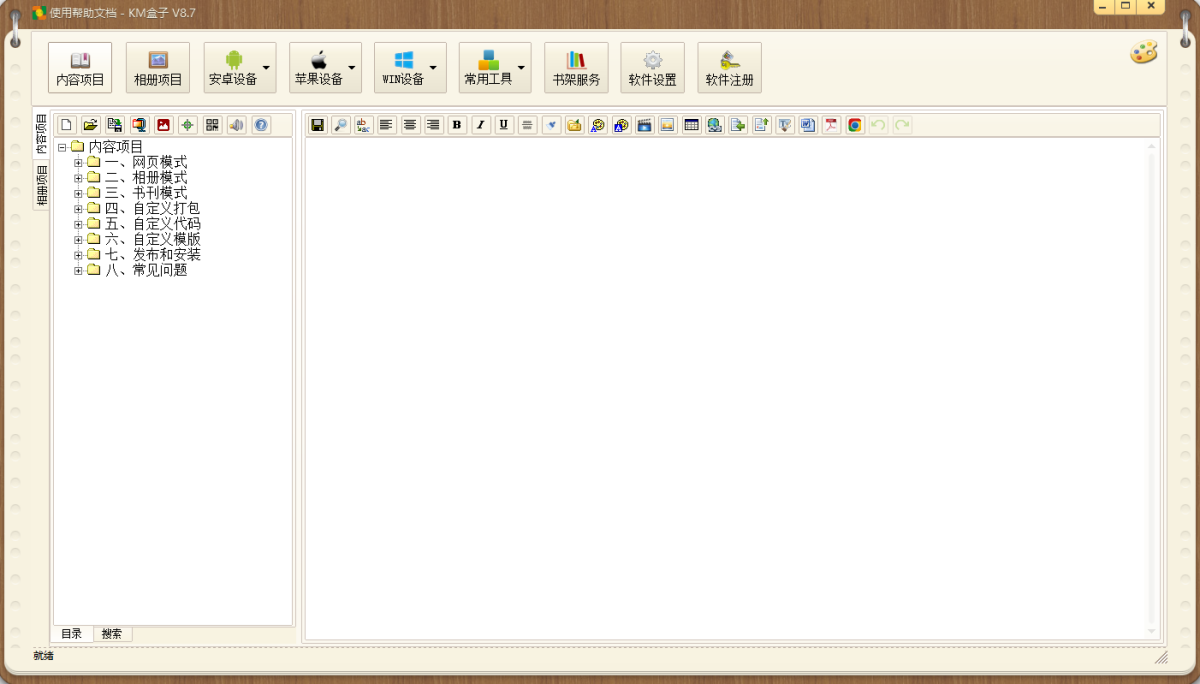Open 软件设置 settings button
The image size is (1200, 684).
pos(652,68)
